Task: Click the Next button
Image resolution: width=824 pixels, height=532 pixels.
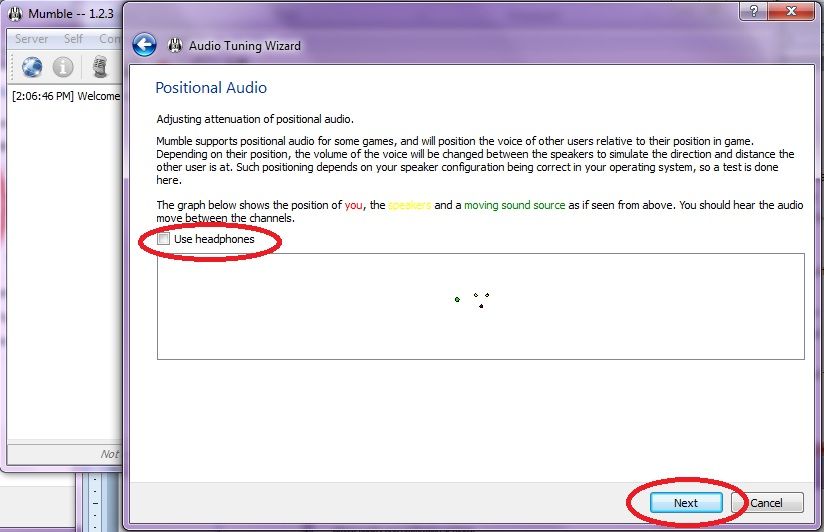Action: (686, 503)
